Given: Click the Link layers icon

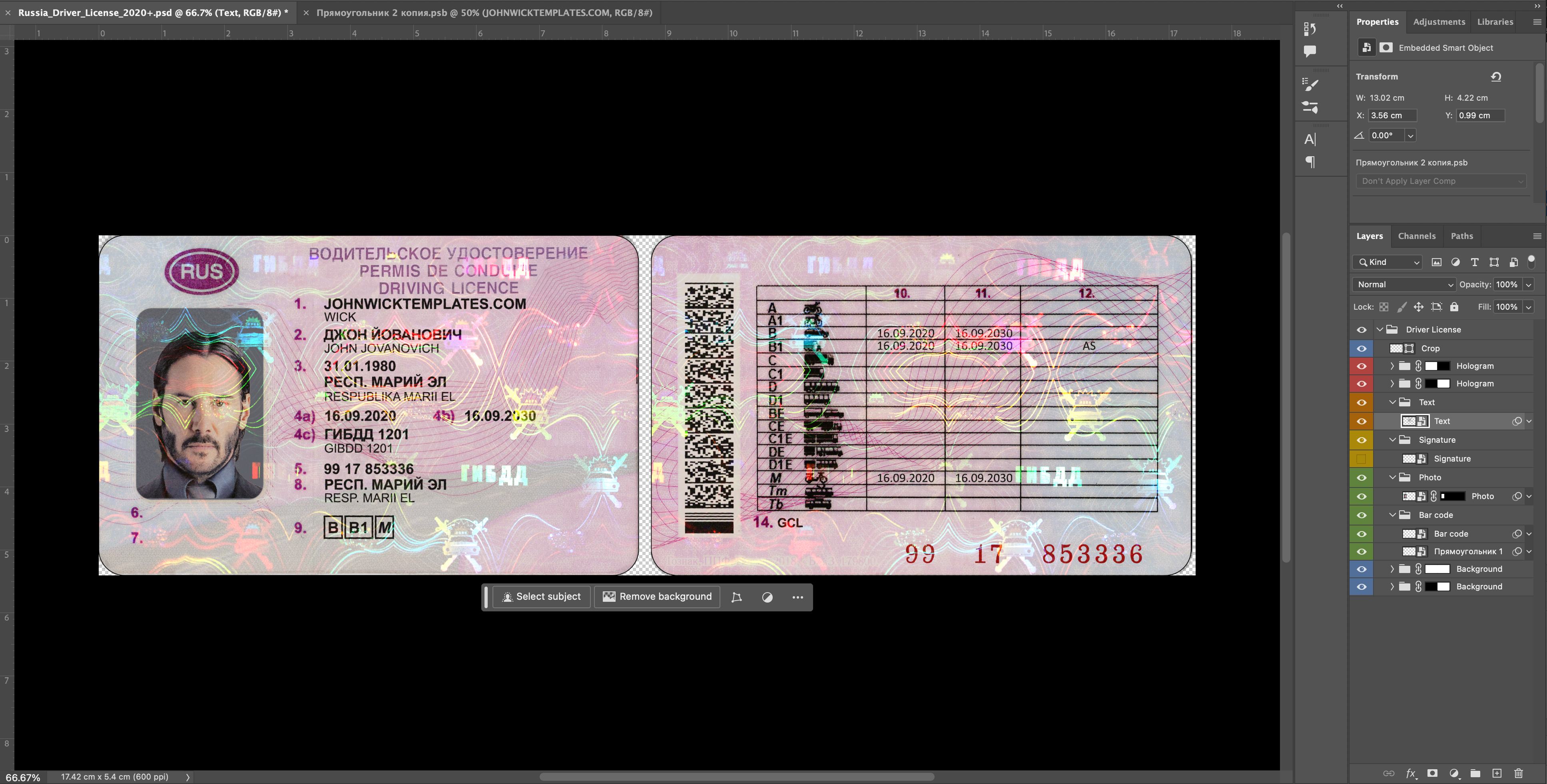Looking at the screenshot, I should [x=1389, y=773].
